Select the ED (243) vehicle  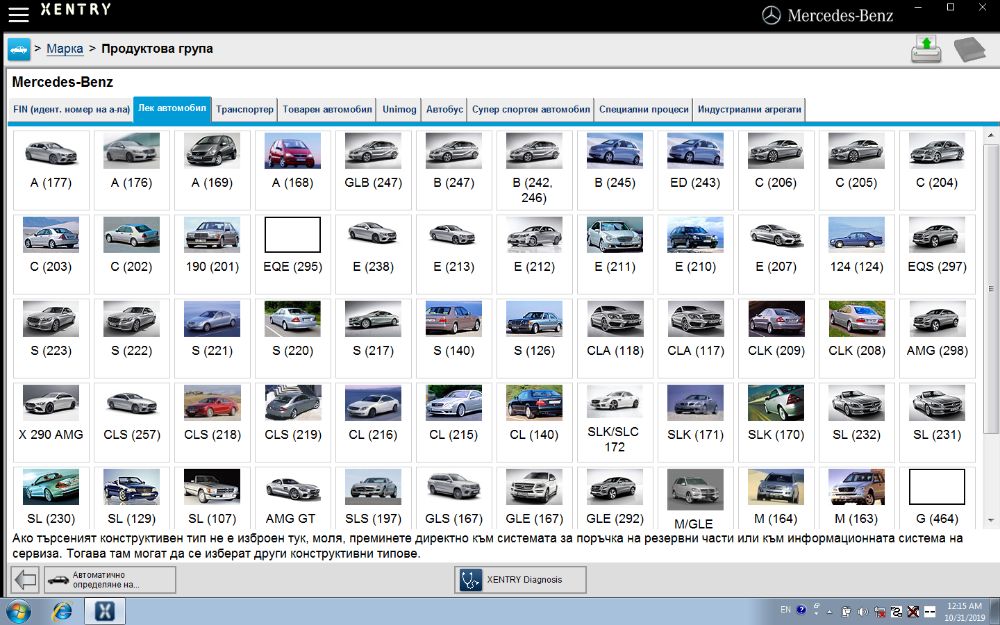(695, 170)
